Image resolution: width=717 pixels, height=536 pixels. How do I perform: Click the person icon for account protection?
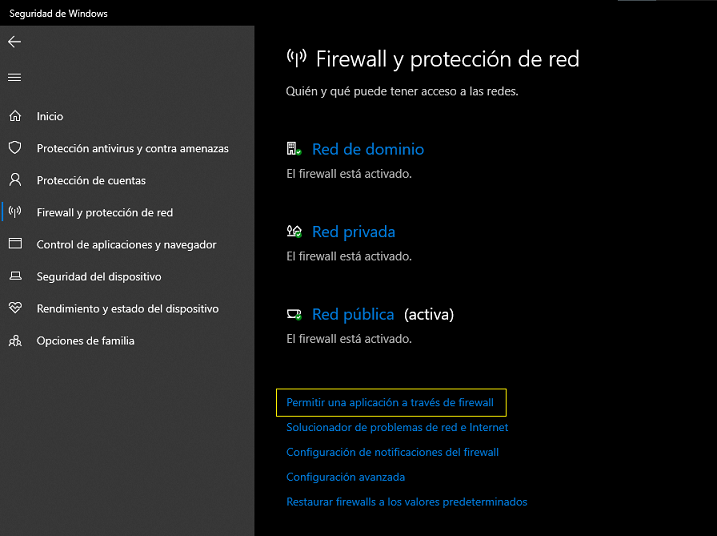tap(15, 180)
